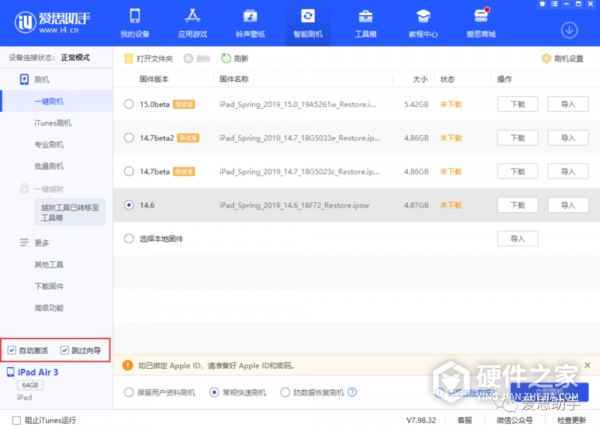Toggle 跳过向导 checkbox

point(64,350)
